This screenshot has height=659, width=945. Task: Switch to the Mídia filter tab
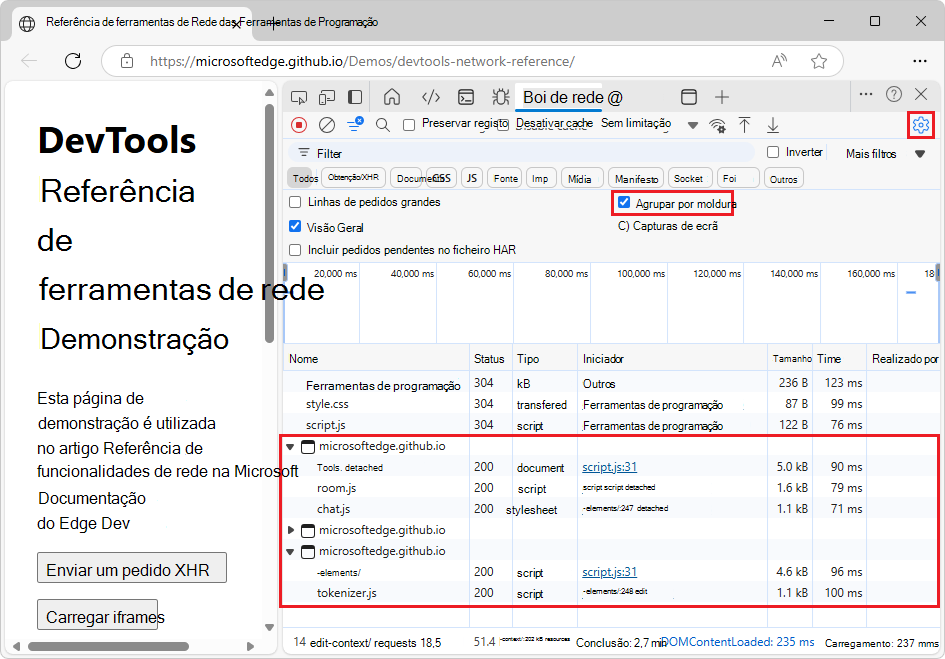coord(581,177)
